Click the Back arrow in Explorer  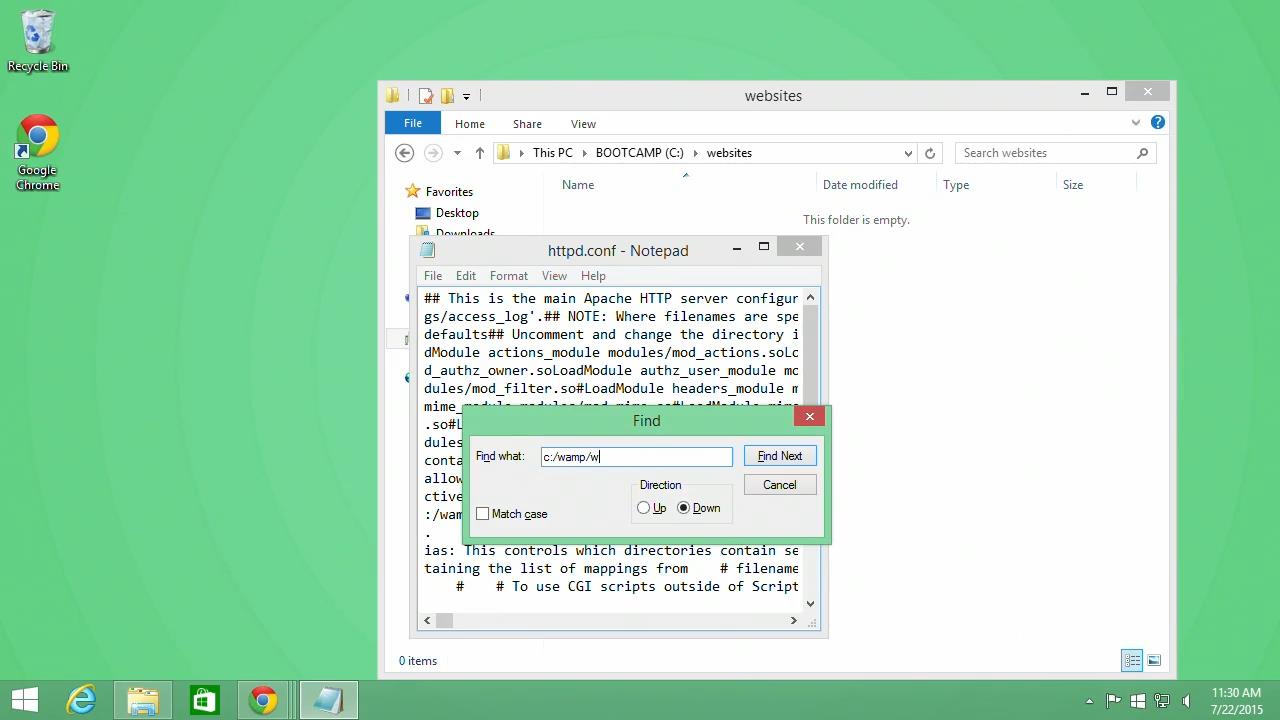(x=404, y=153)
